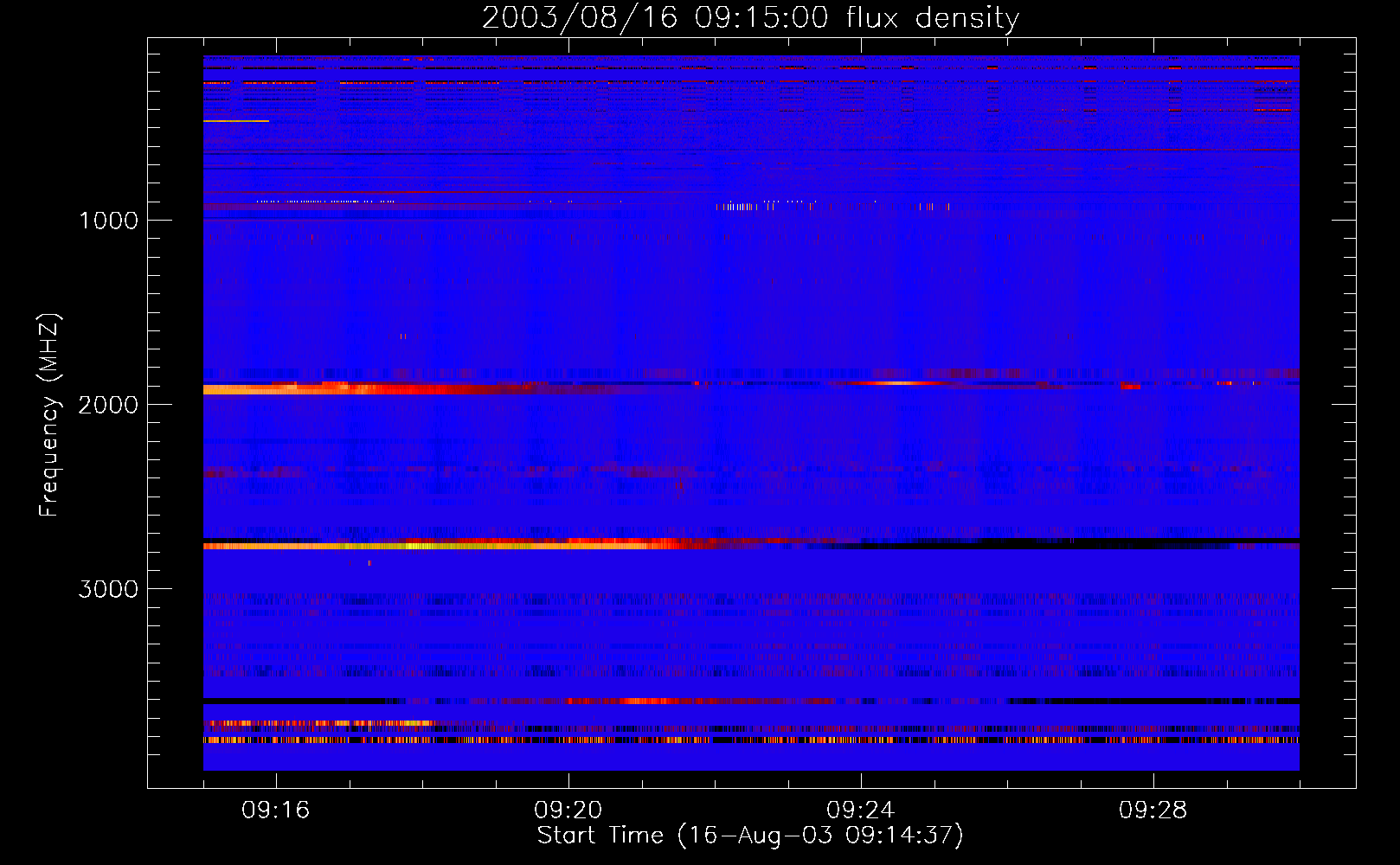
Task: Click the '2000' frequency tick label
Action: click(x=108, y=405)
